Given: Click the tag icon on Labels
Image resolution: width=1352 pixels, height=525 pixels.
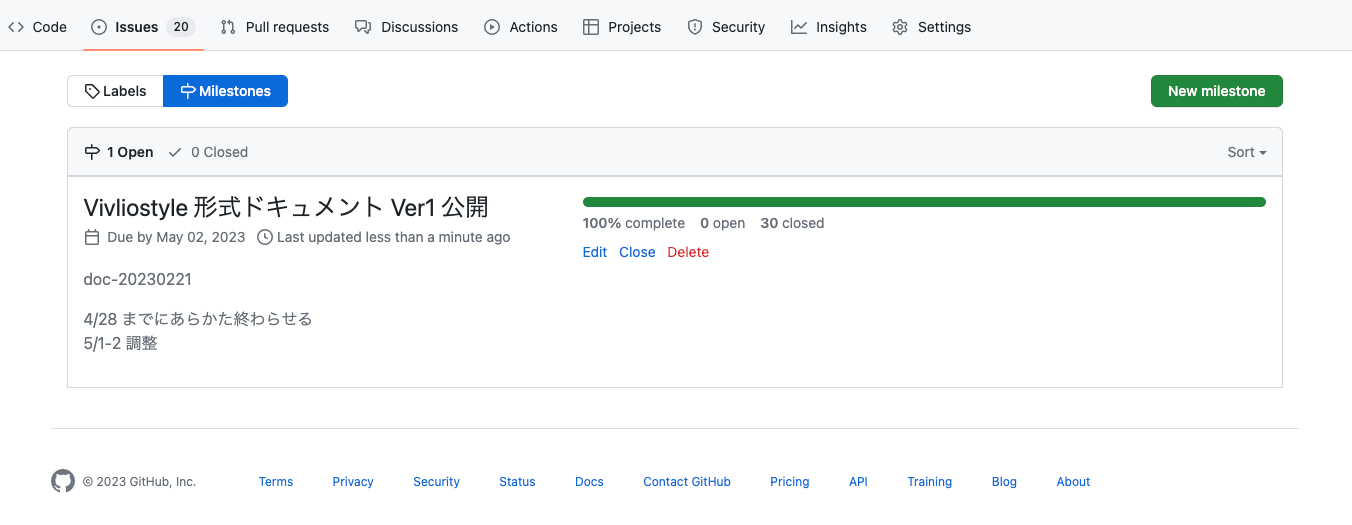Looking at the screenshot, I should 92,91.
